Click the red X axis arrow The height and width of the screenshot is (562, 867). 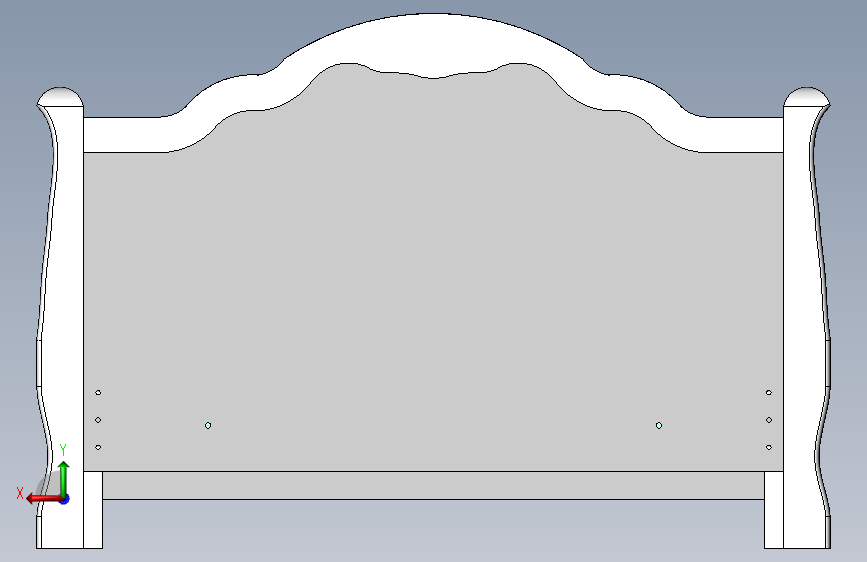[44, 498]
